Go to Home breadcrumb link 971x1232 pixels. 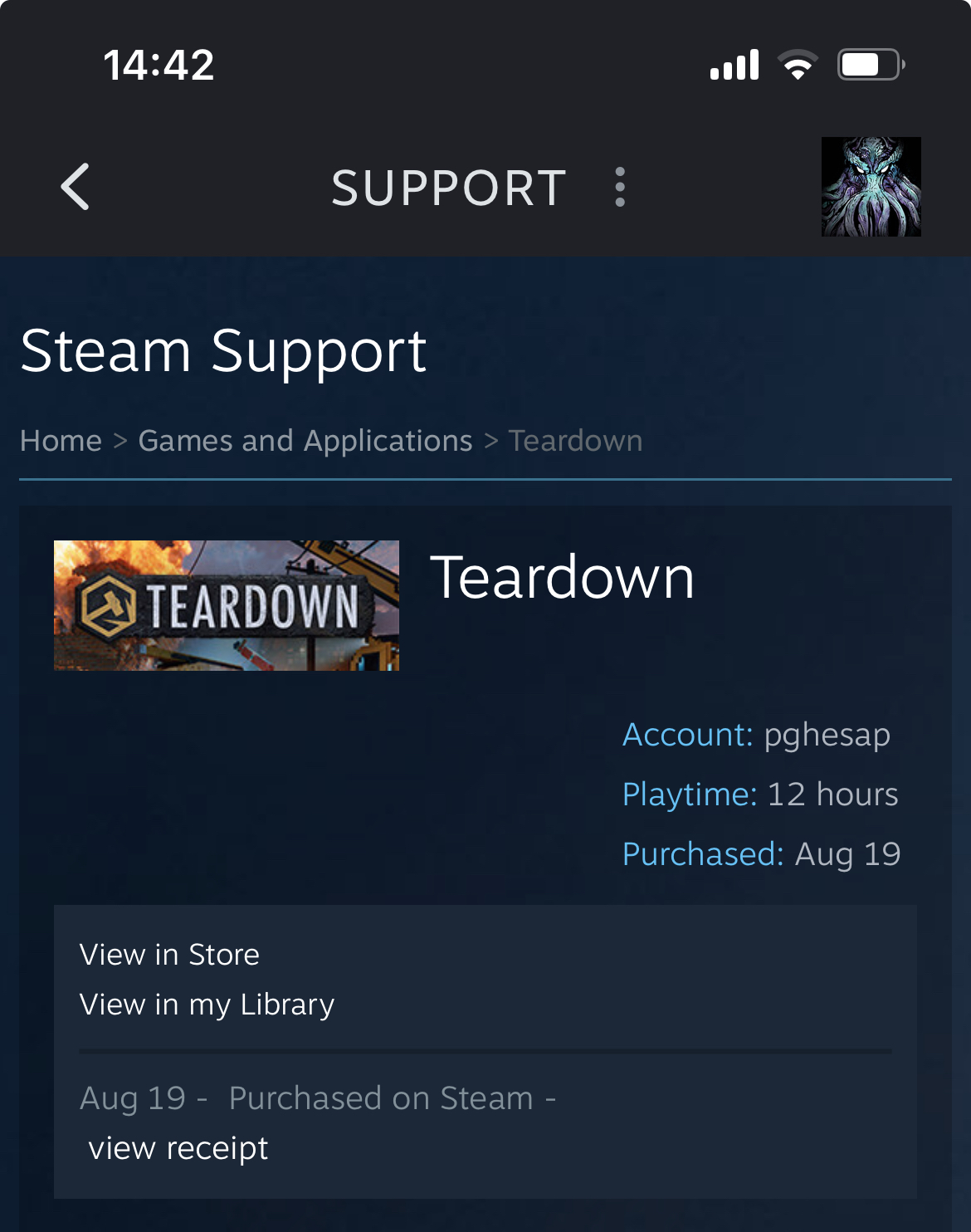pos(61,441)
